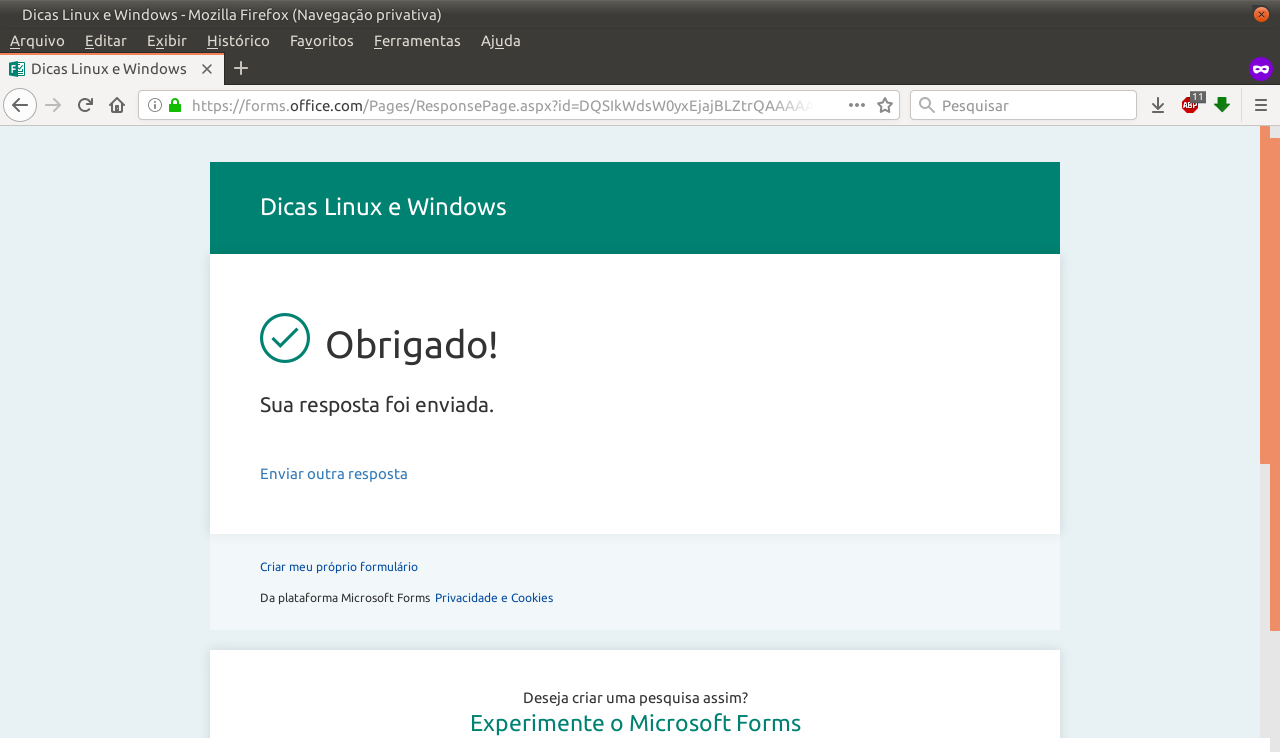1280x752 pixels.
Task: Bookmark the page via star icon
Action: point(884,104)
